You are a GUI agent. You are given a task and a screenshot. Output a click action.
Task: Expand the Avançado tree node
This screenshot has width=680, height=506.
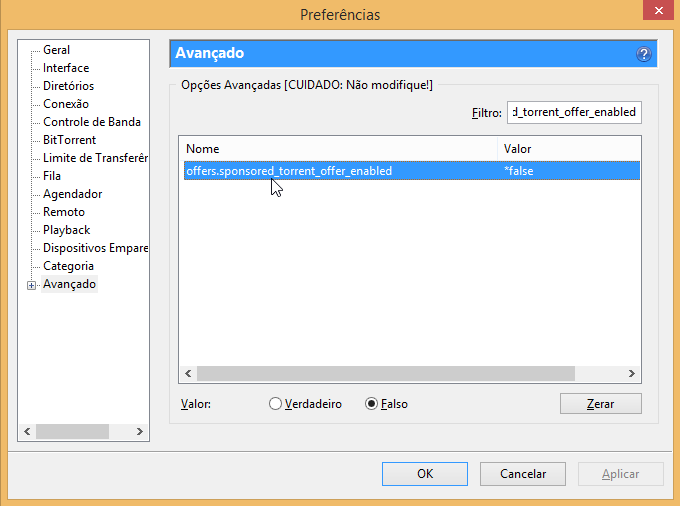(31, 285)
